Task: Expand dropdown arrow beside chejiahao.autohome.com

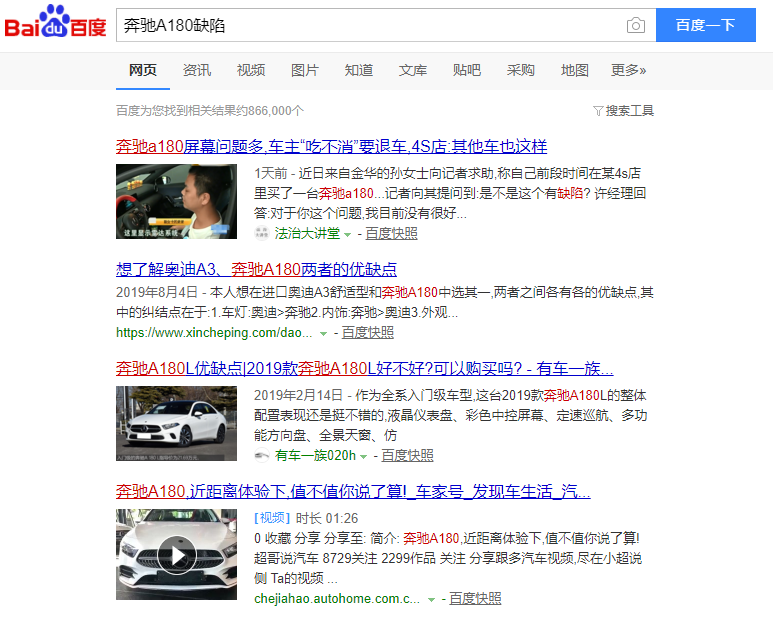Action: tap(432, 600)
